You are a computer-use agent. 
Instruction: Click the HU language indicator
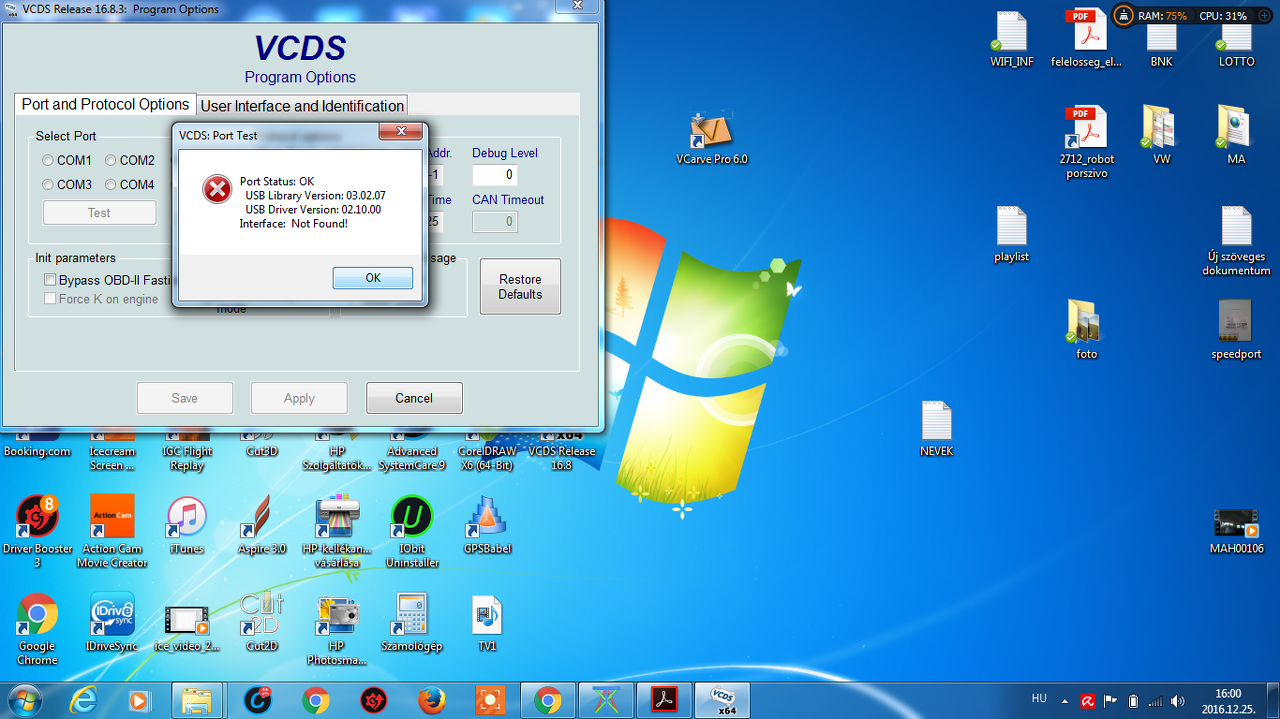pyautogui.click(x=1039, y=700)
